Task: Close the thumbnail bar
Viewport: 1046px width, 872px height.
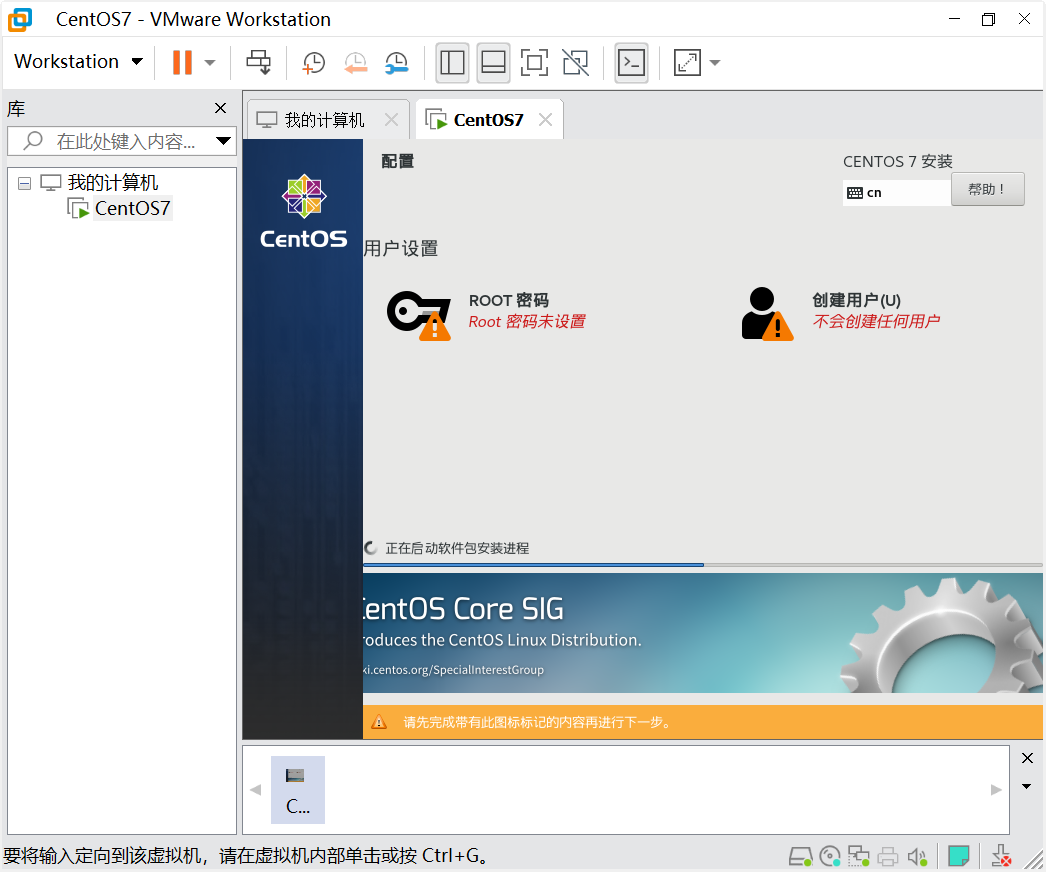Action: pos(1027,758)
